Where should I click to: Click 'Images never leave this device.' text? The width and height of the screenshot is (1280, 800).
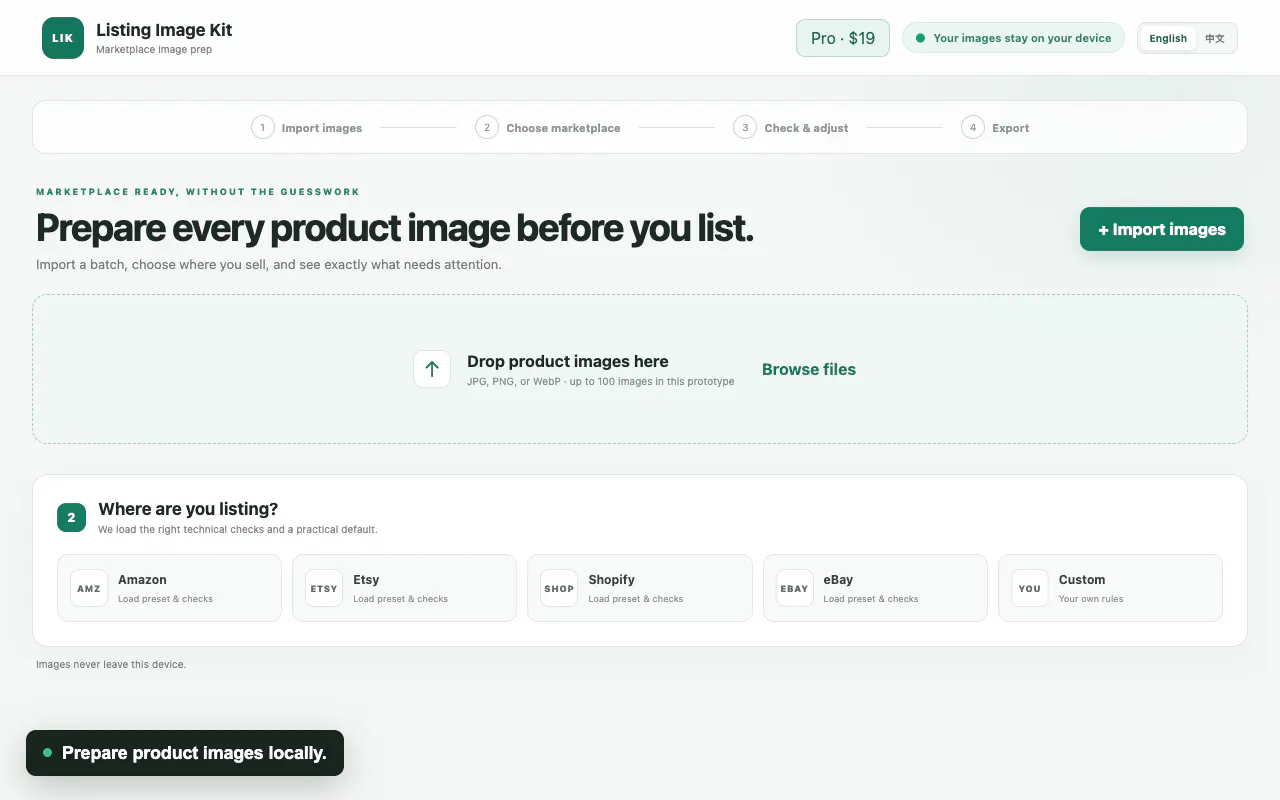coord(111,664)
